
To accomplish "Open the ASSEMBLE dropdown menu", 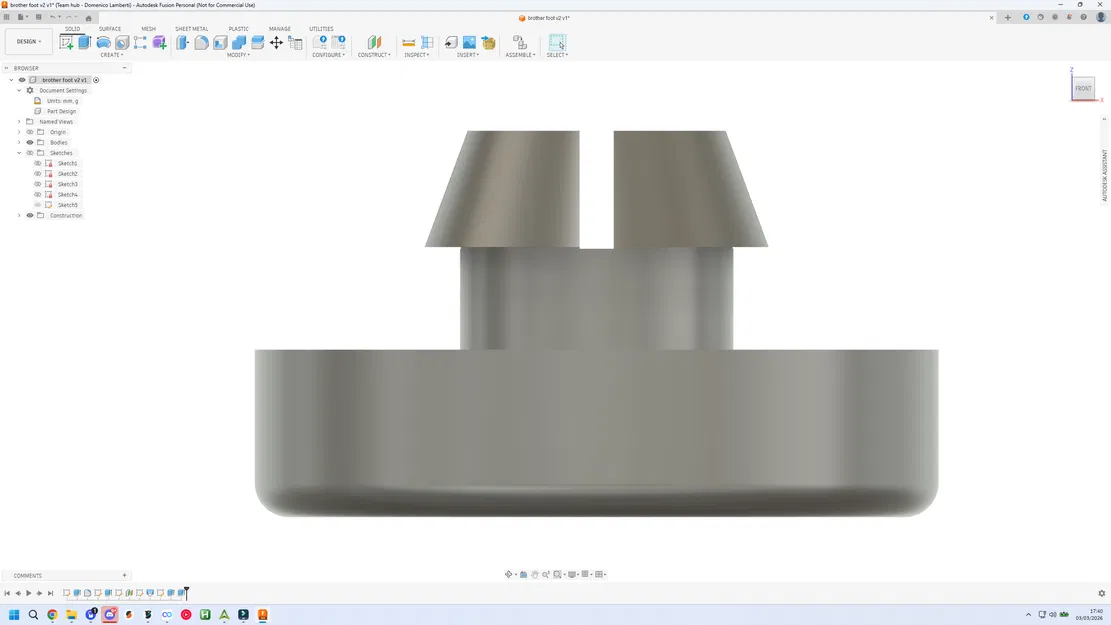I will 520,55.
